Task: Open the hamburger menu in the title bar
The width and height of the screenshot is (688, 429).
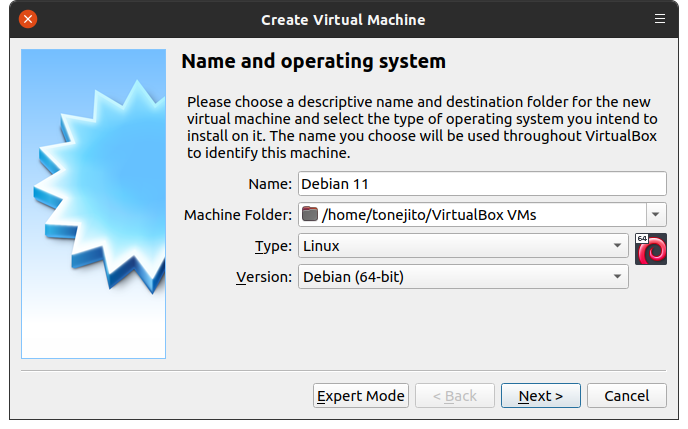Action: coord(659,19)
